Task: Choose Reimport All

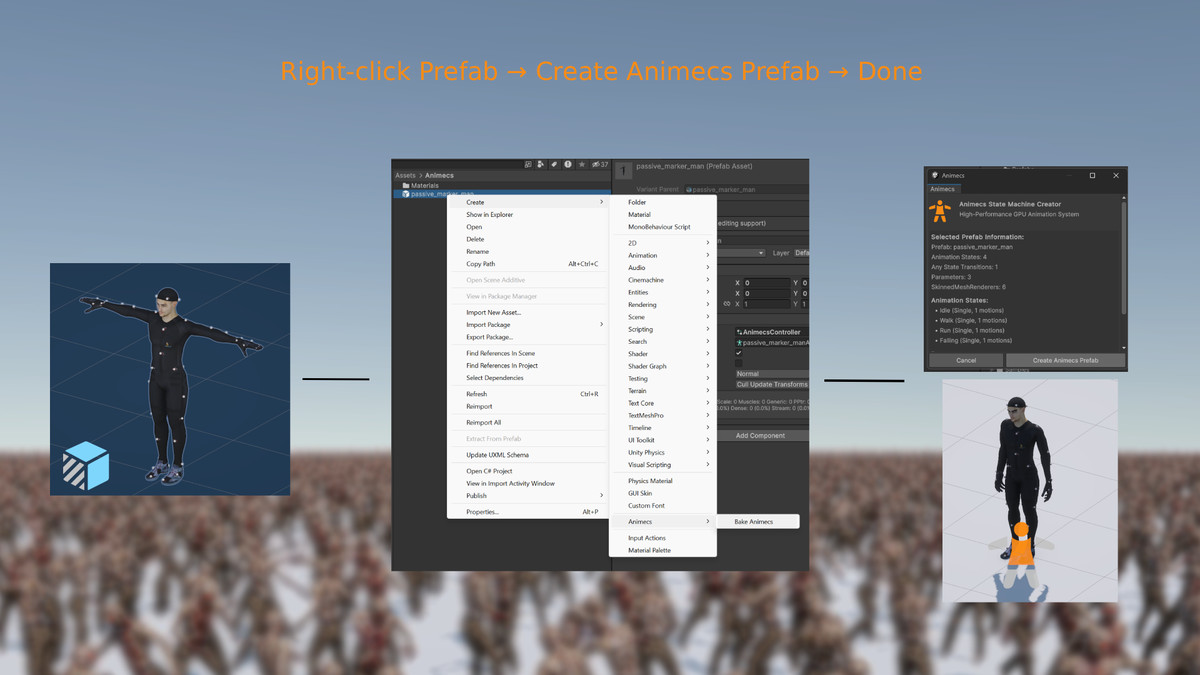Action: pyautogui.click(x=529, y=422)
